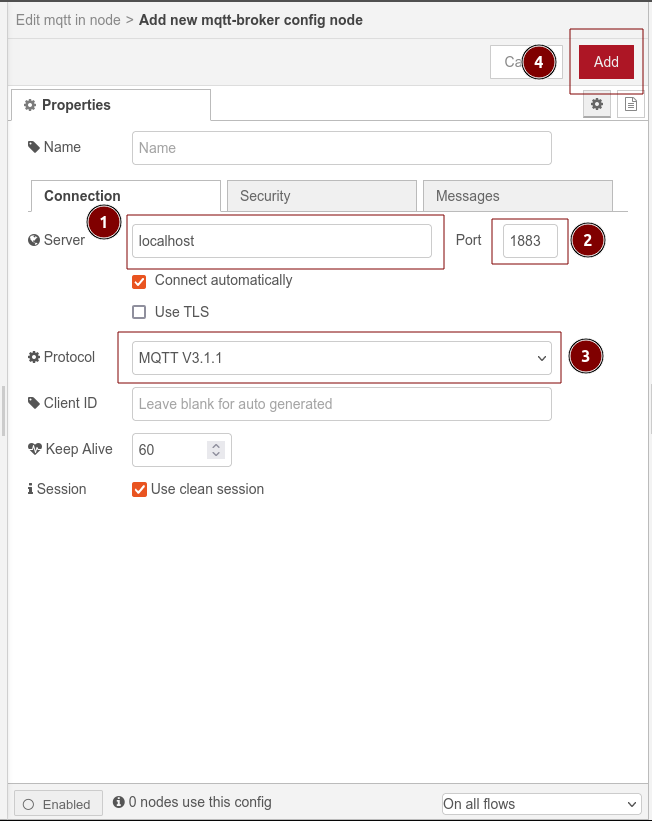The height and width of the screenshot is (821, 652).
Task: Open node settings gear icon
Action: (597, 104)
